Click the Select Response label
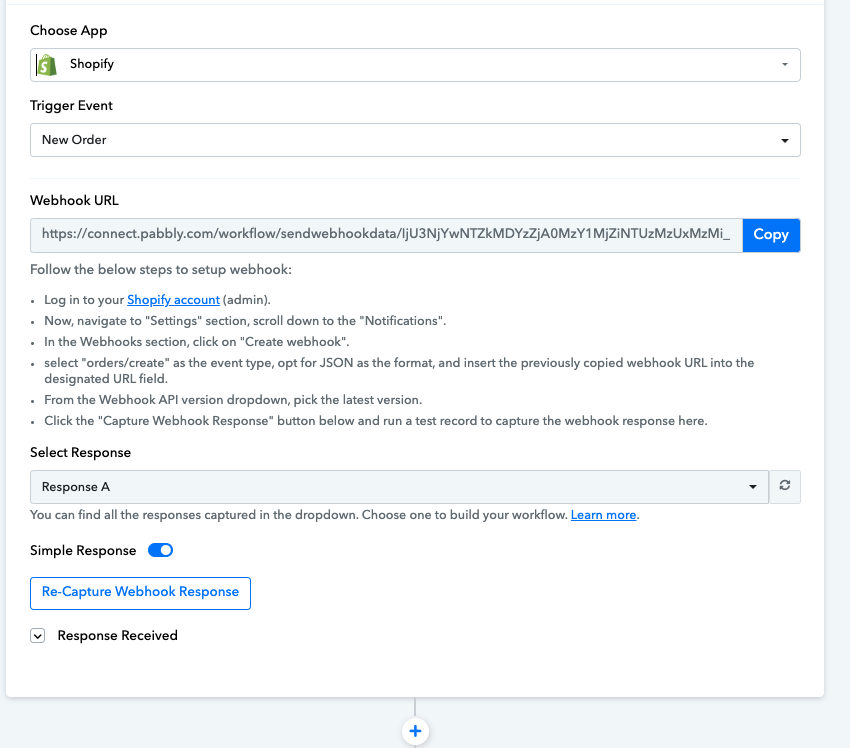Viewport: 850px width, 748px height. click(81, 453)
